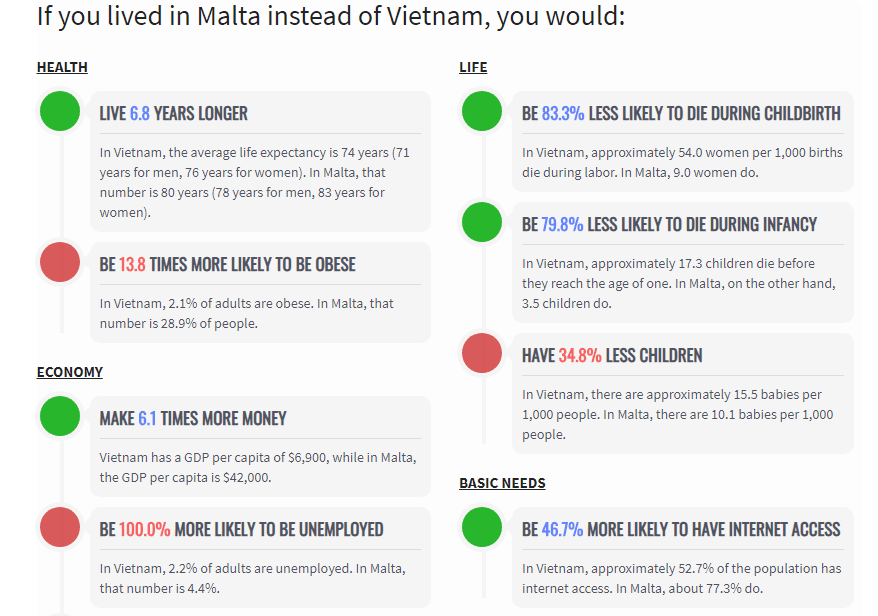Click the 79.8% Less Likely Infancy heading
The image size is (878, 616).
click(669, 224)
